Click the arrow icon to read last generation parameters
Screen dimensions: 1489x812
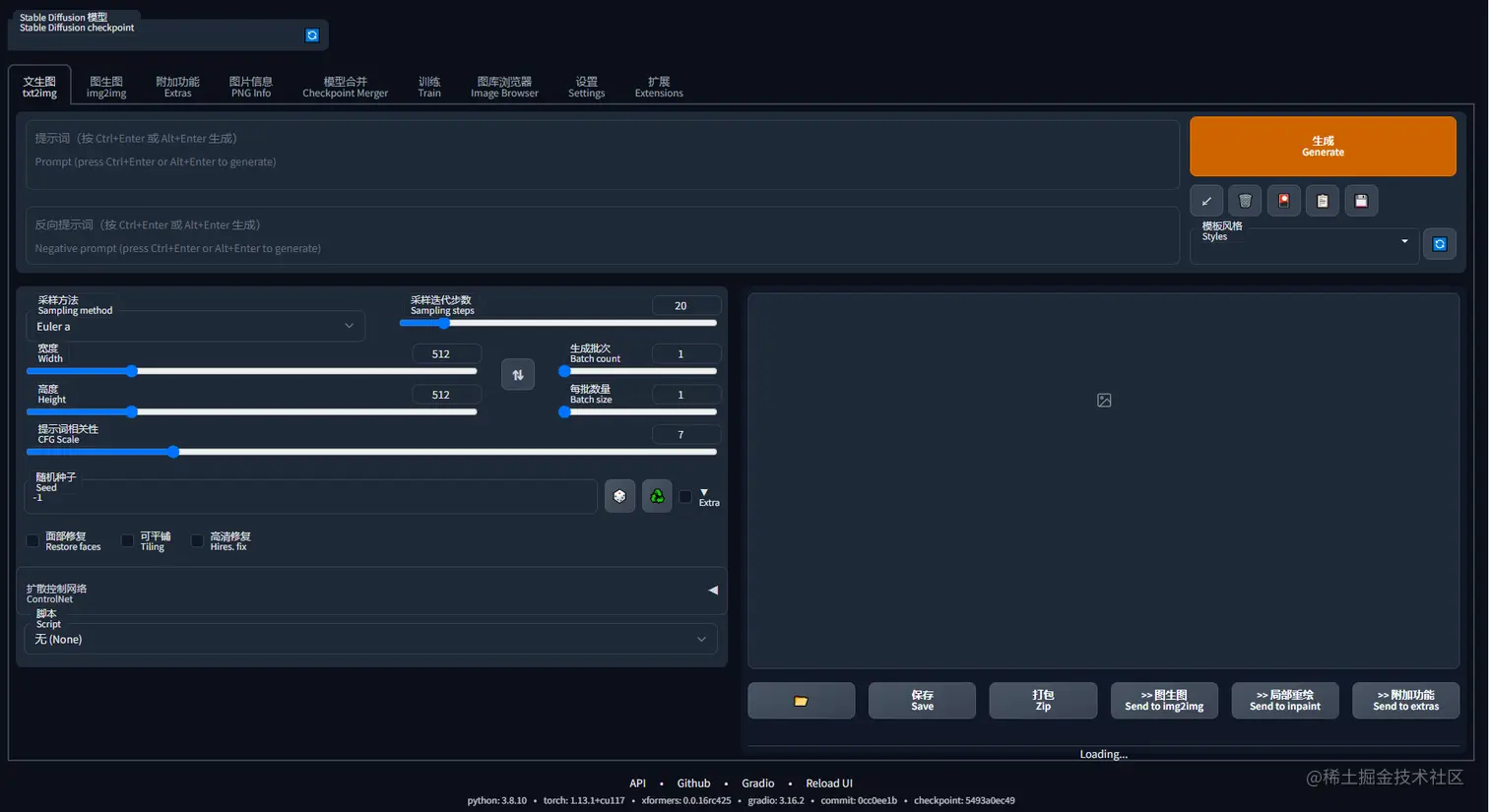(1206, 201)
